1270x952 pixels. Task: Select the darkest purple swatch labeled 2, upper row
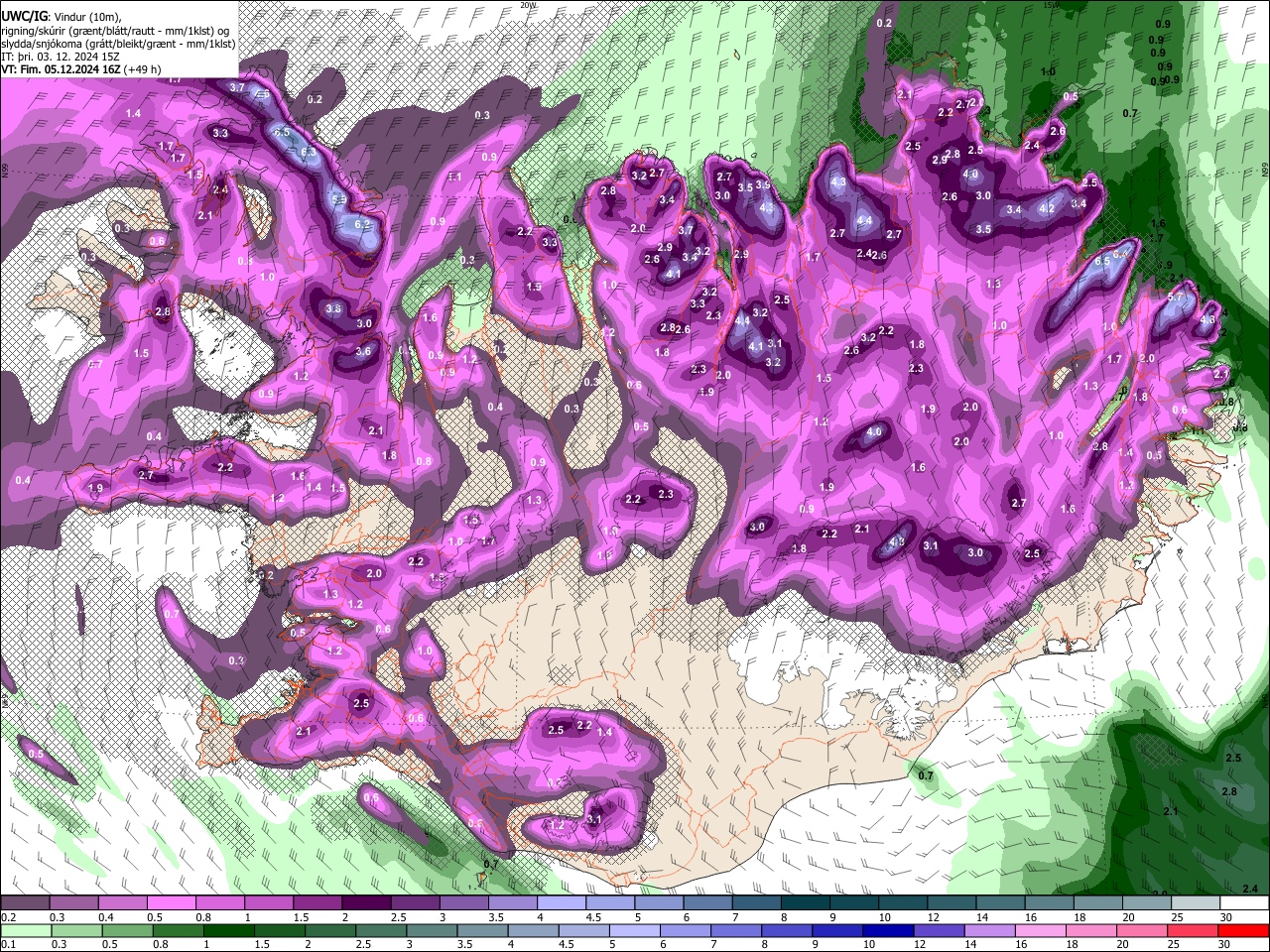(x=366, y=903)
